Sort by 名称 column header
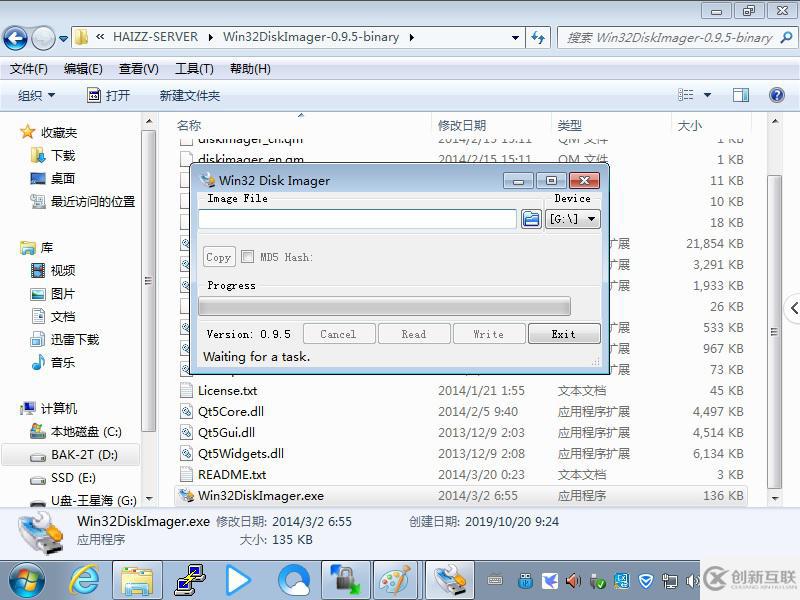Screen dimensions: 800x600 (189, 126)
